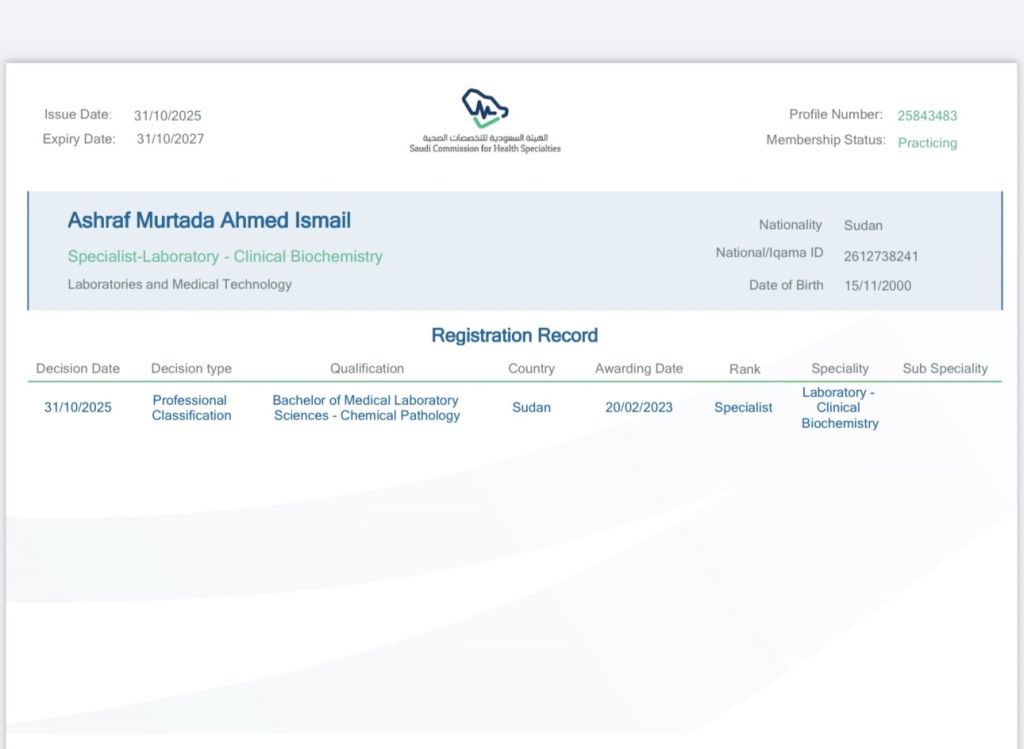The height and width of the screenshot is (749, 1024).
Task: Click the date of birth 15/11/2000
Action: click(878, 286)
